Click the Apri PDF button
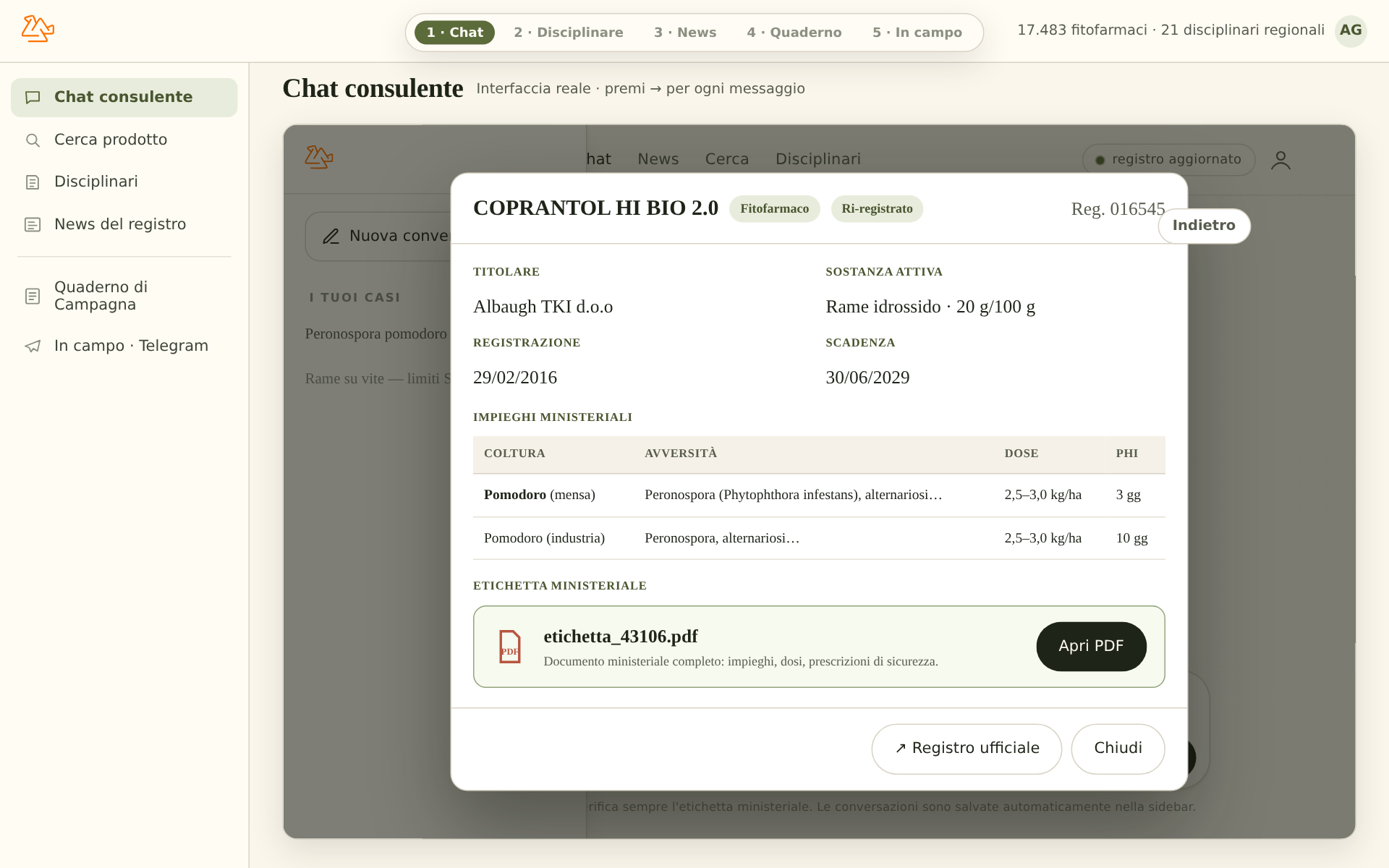1389x868 pixels. (x=1091, y=647)
